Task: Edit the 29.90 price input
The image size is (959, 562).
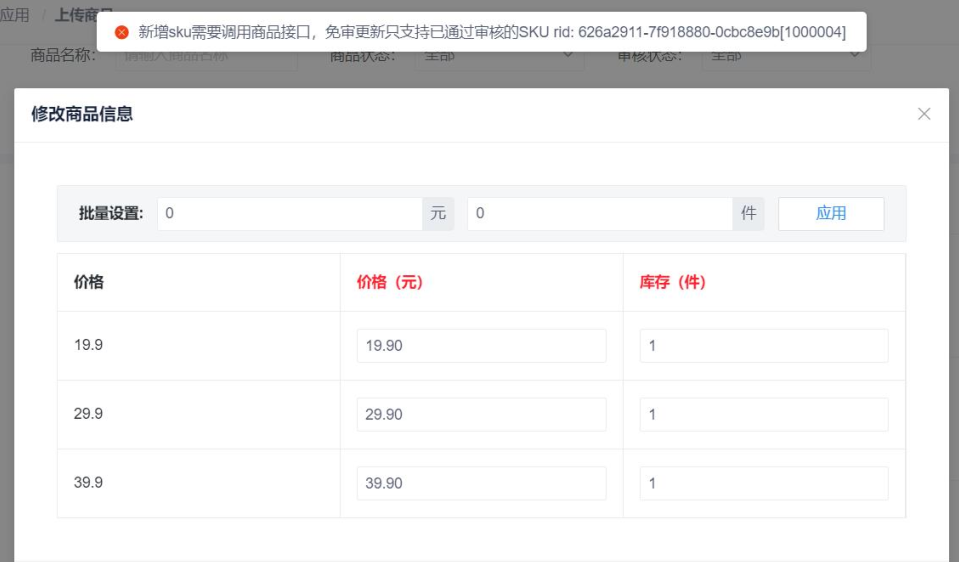Action: click(x=481, y=414)
